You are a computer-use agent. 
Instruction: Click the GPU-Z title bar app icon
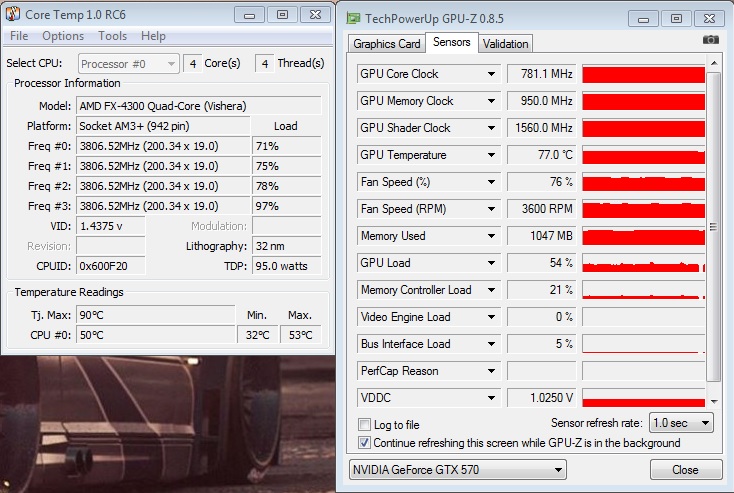pyautogui.click(x=353, y=18)
